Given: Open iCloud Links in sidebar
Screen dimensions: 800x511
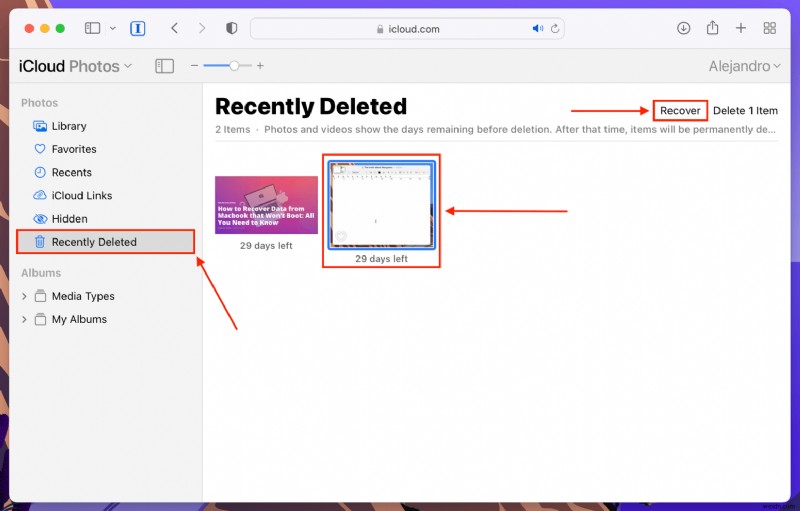Looking at the screenshot, I should point(105,195).
